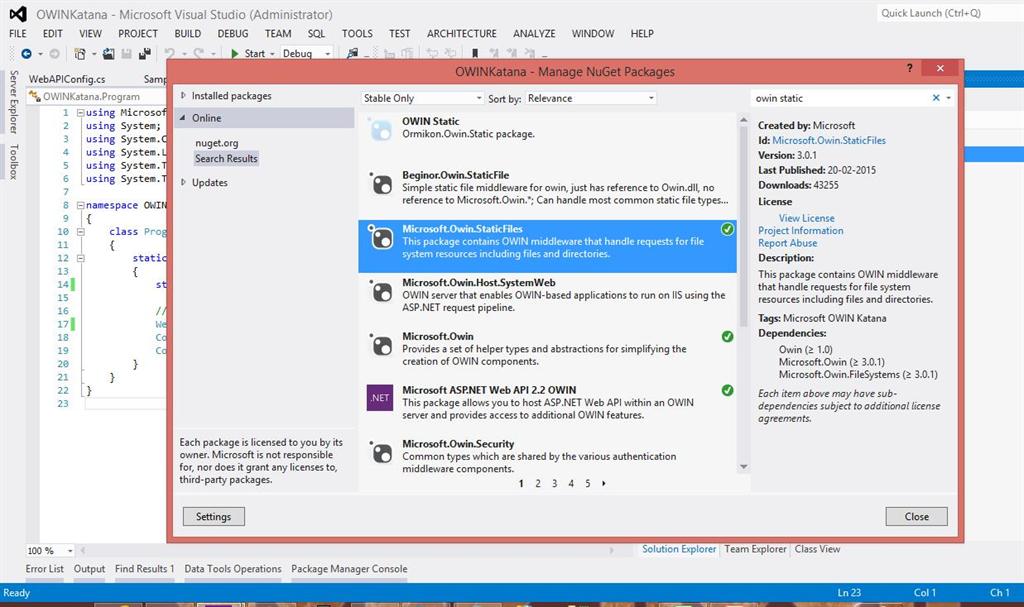The height and width of the screenshot is (607, 1024).
Task: Click the Navigate Backward toolbar icon
Action: [26, 54]
